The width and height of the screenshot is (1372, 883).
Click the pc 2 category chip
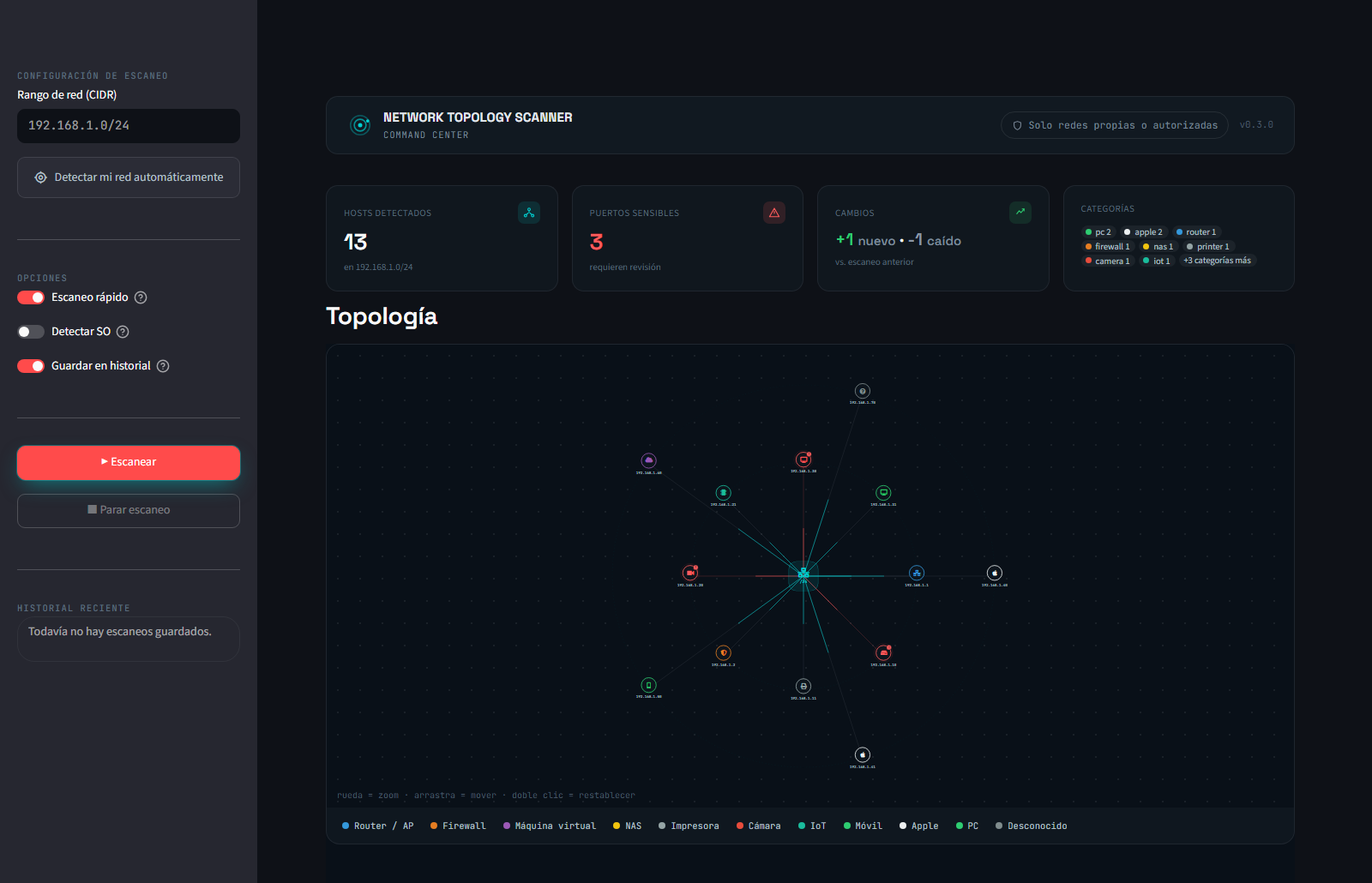pos(1098,232)
